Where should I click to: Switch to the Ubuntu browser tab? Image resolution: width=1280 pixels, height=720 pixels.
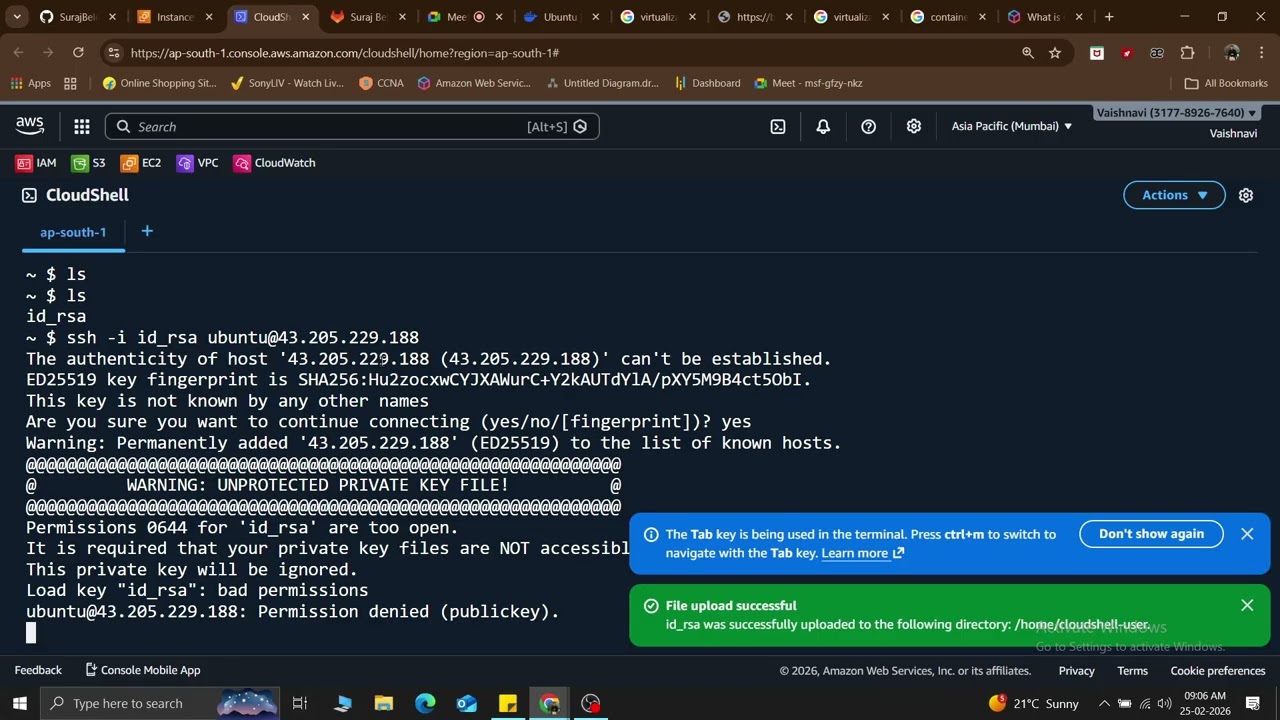click(x=563, y=17)
